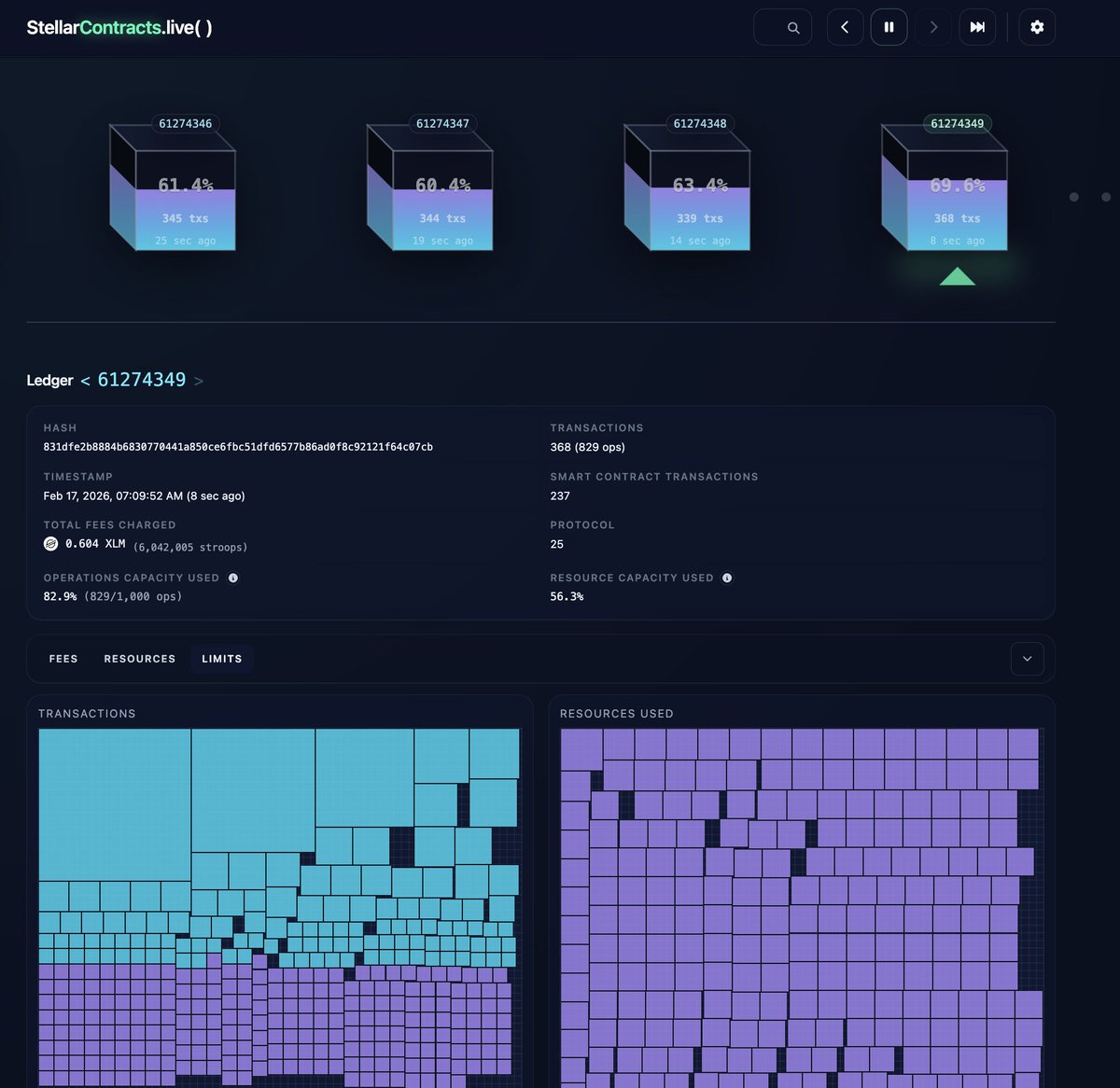Click the 61.4% fill label on ledger cube
This screenshot has height=1088, width=1120.
[186, 185]
